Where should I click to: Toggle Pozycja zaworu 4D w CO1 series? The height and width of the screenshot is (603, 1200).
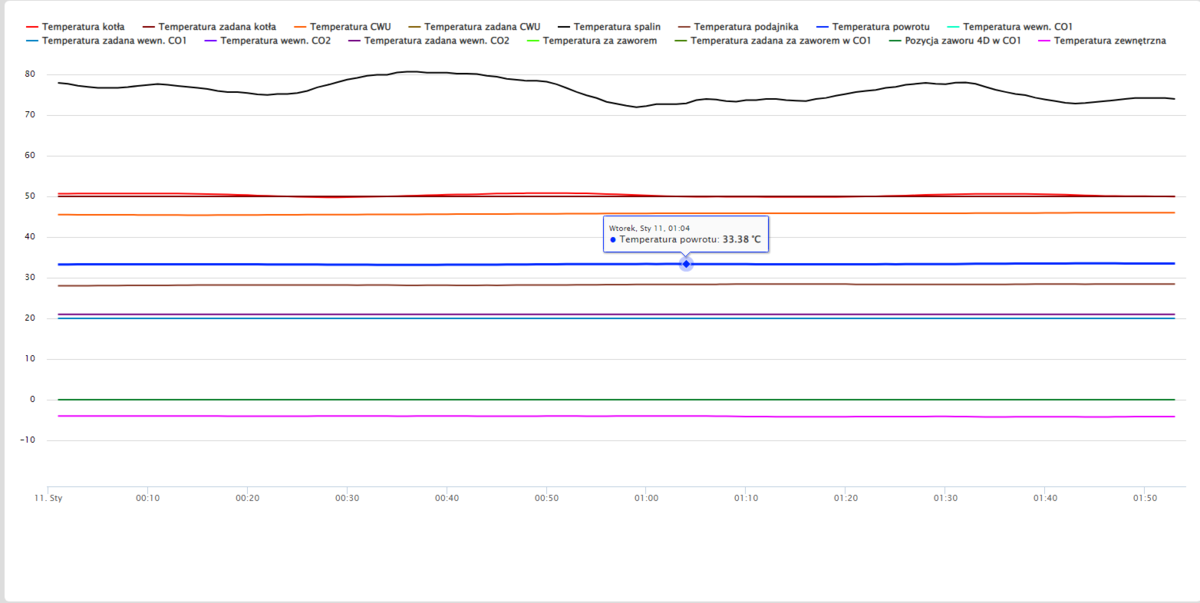point(962,41)
